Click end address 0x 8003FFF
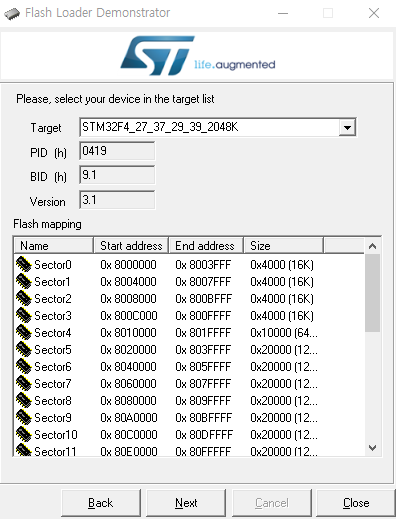The image size is (396, 519). [203, 265]
